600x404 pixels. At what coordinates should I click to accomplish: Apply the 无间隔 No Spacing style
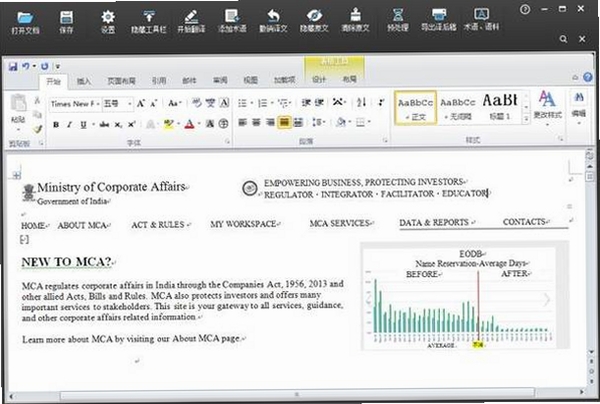click(458, 108)
